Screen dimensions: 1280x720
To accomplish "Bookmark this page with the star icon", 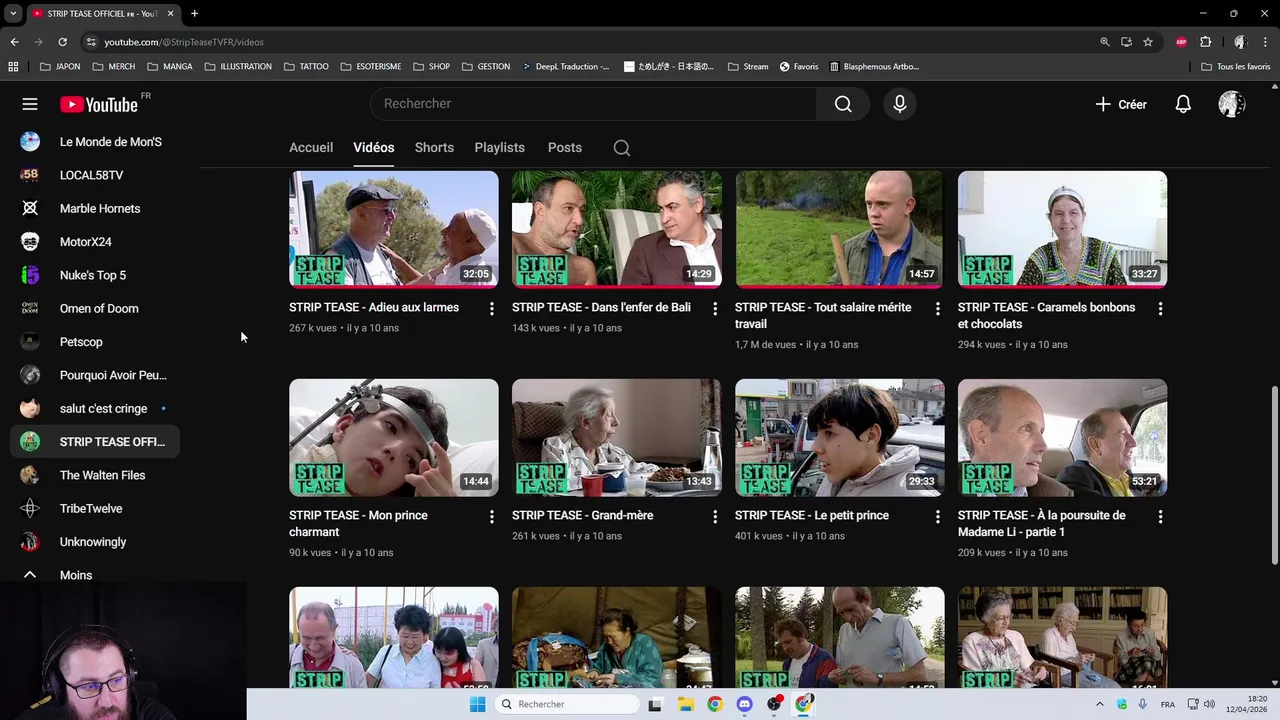I will [1148, 42].
